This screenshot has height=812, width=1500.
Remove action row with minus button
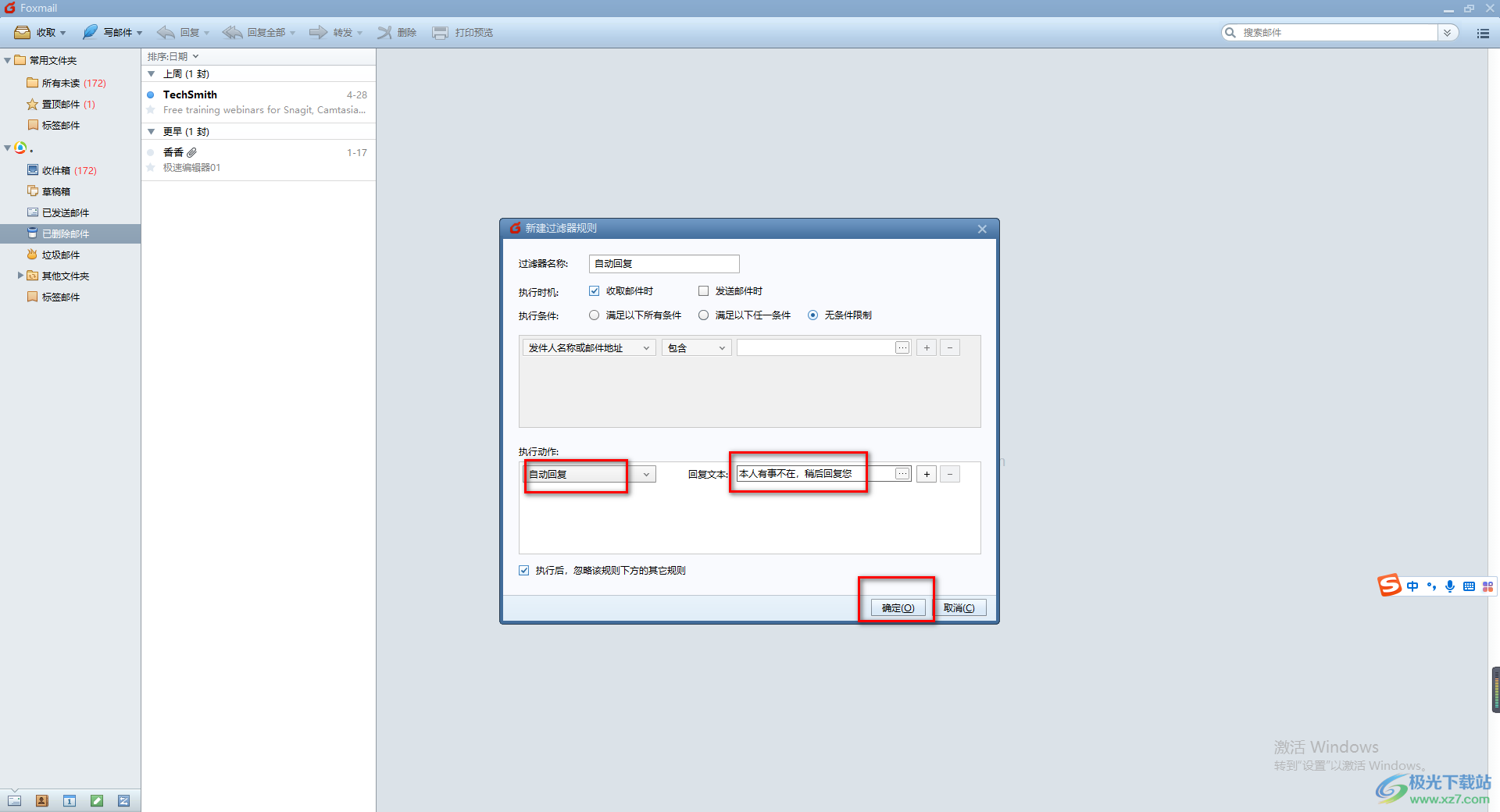click(950, 474)
